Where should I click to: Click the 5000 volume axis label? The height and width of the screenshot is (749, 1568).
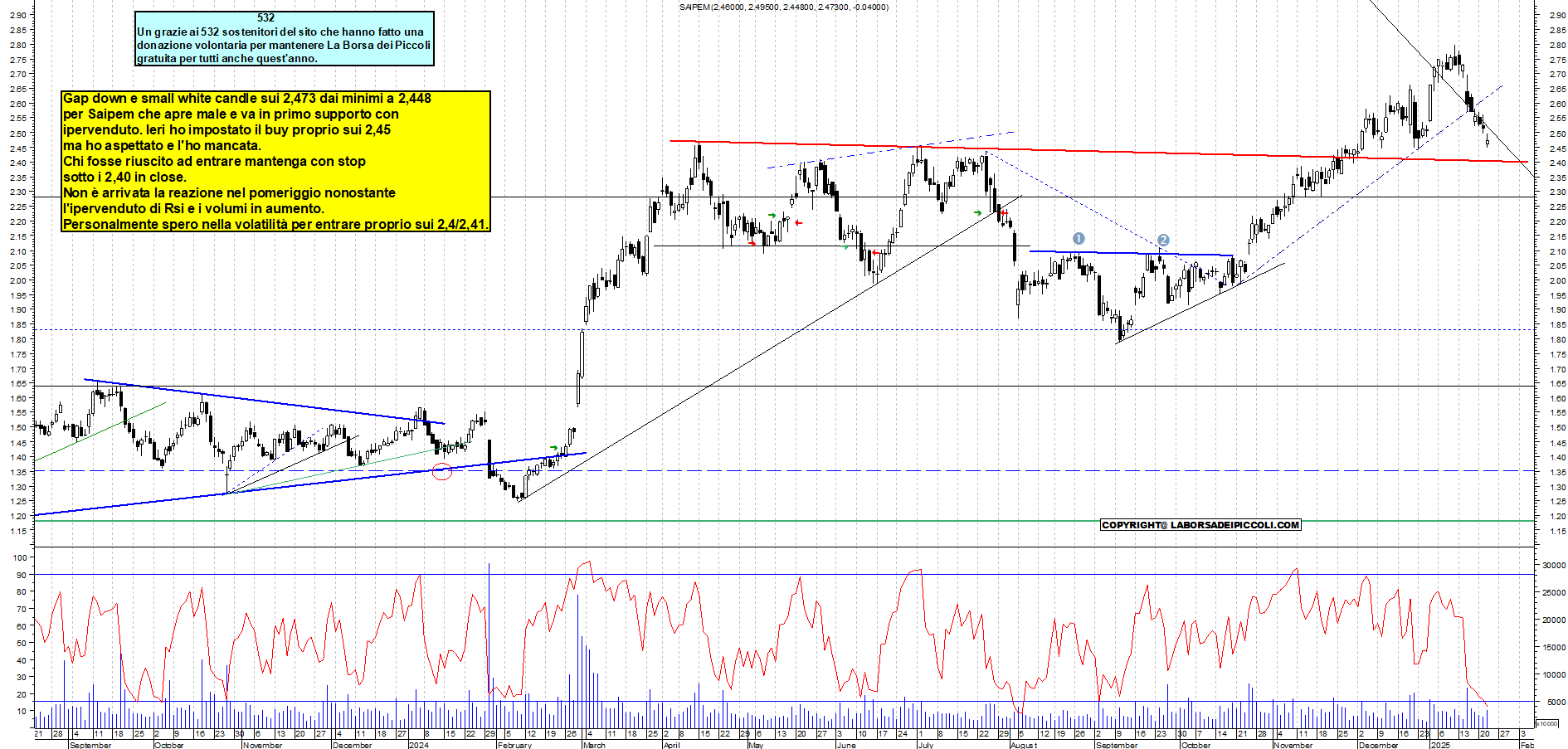point(1556,702)
